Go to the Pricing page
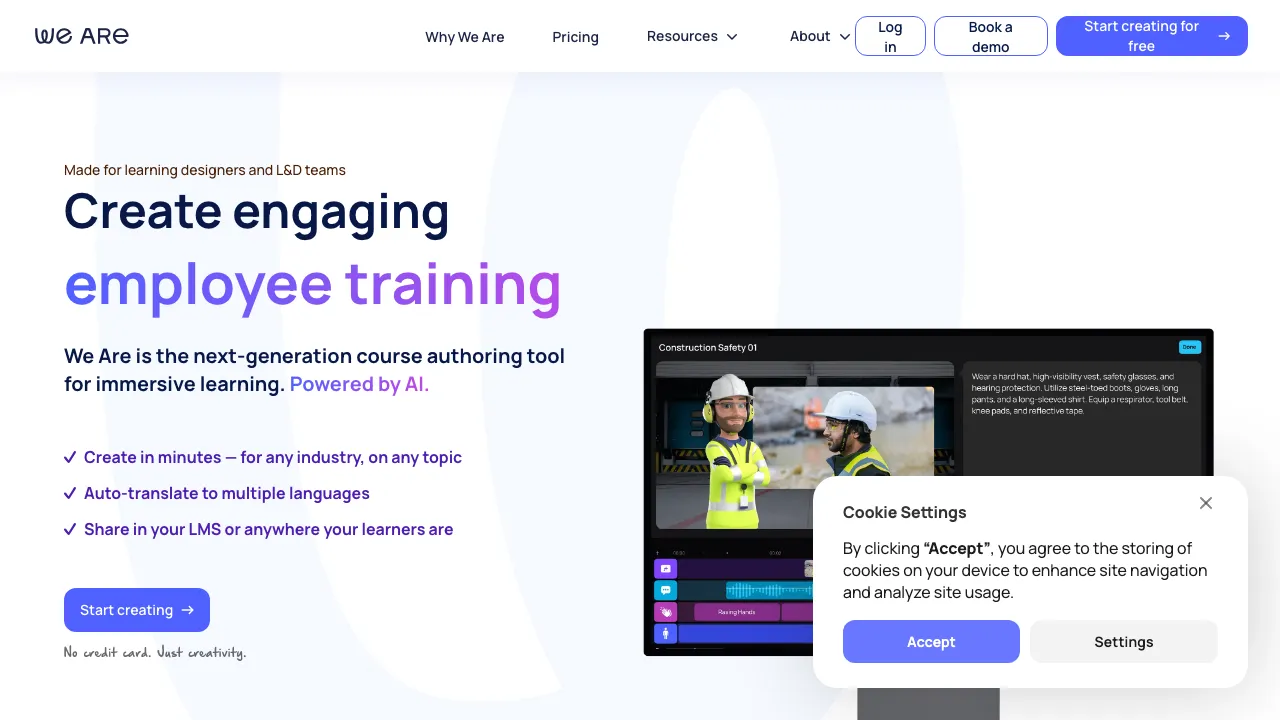 click(575, 37)
